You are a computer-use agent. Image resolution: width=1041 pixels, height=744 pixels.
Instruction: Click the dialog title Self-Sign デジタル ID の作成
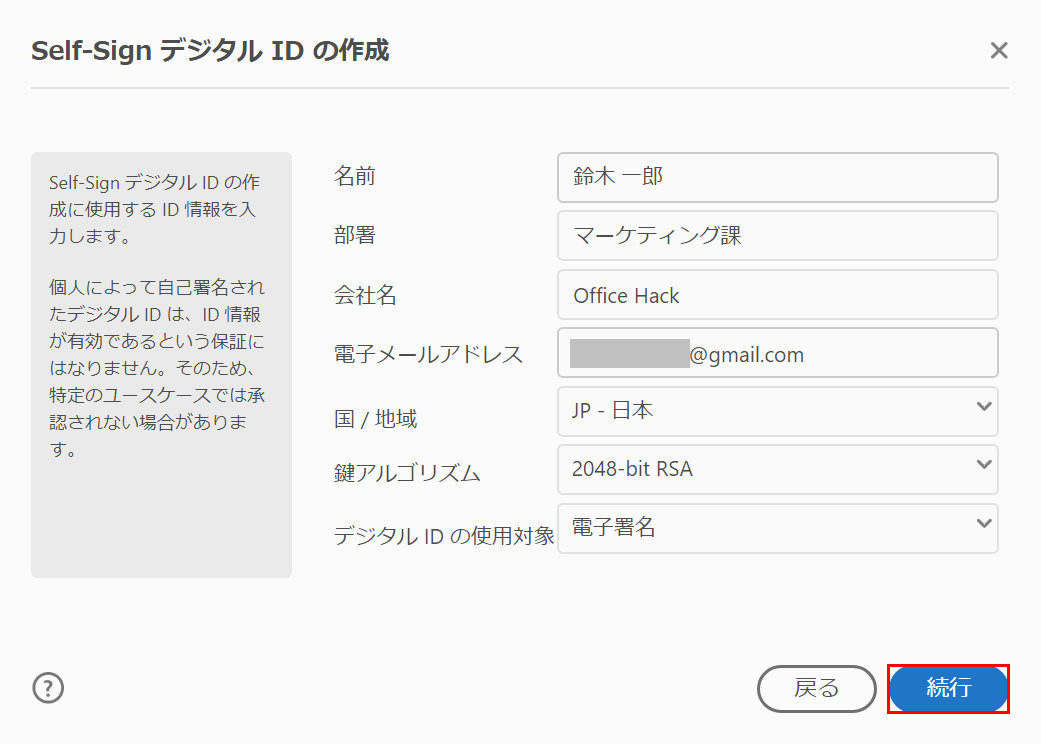[210, 51]
